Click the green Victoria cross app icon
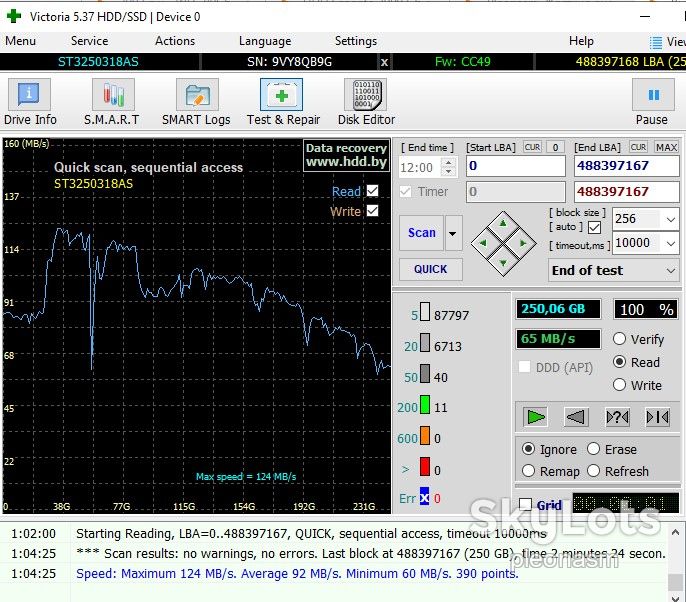Viewport: 686px width, 602px height. tap(14, 16)
